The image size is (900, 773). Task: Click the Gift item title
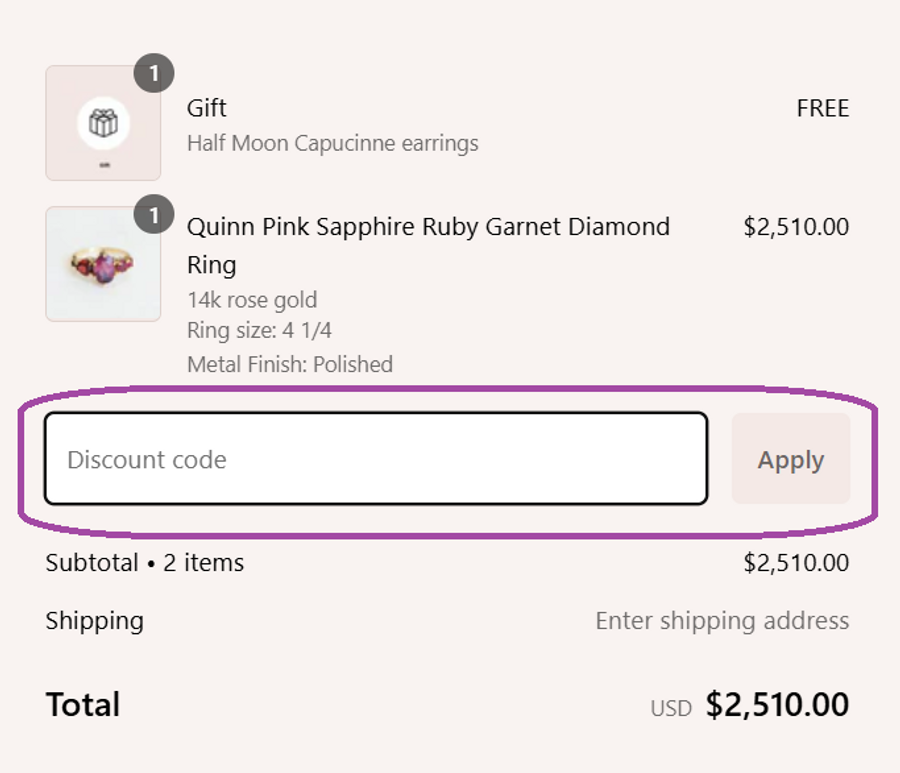click(x=207, y=108)
